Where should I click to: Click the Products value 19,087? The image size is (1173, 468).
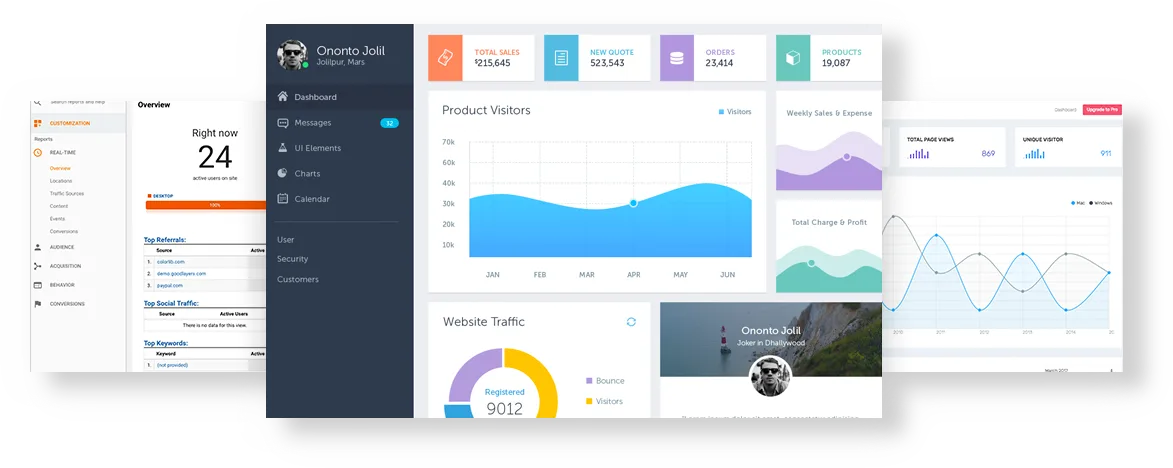click(836, 64)
